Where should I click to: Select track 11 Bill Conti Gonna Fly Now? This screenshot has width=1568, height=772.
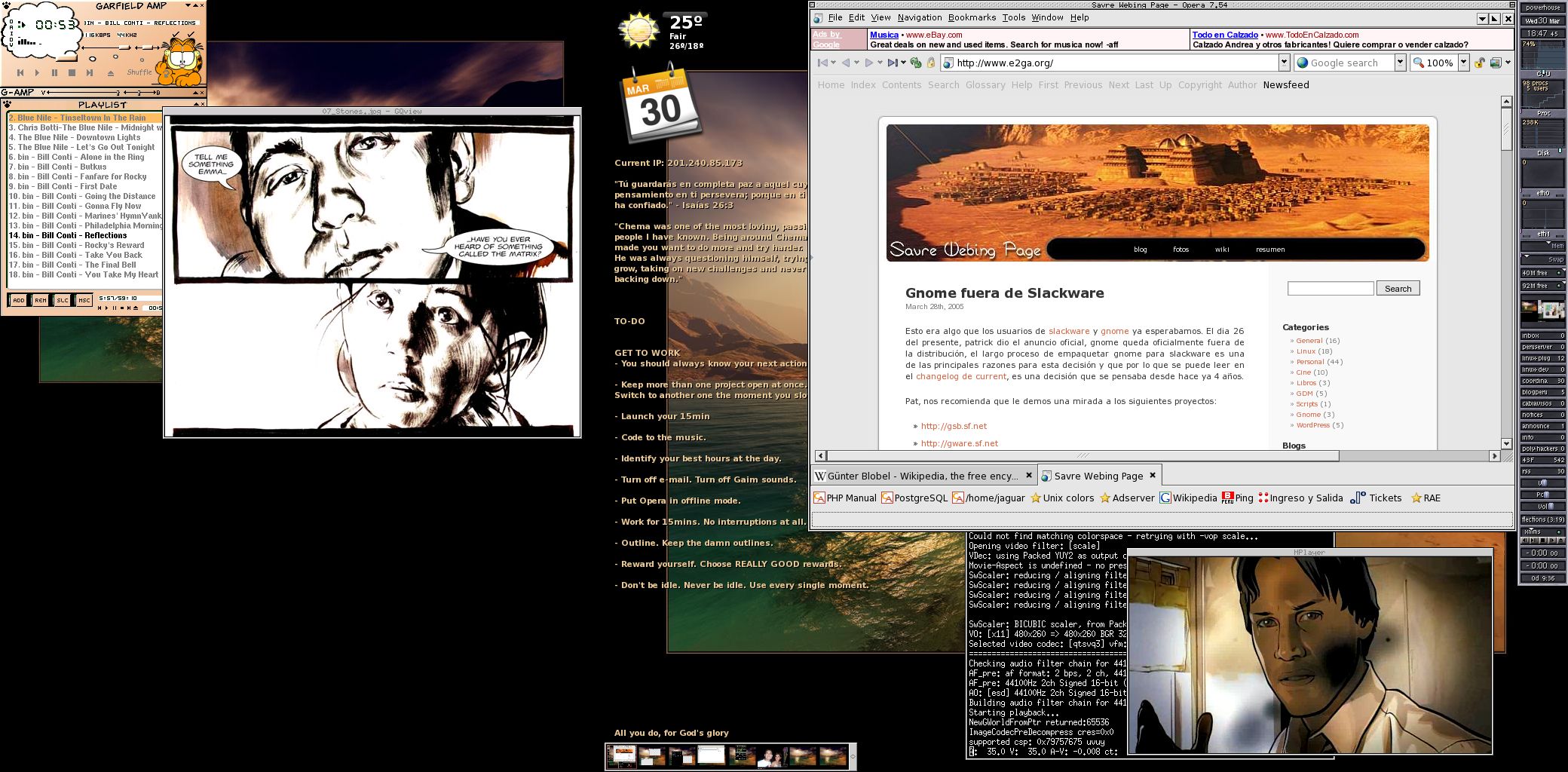tap(84, 206)
